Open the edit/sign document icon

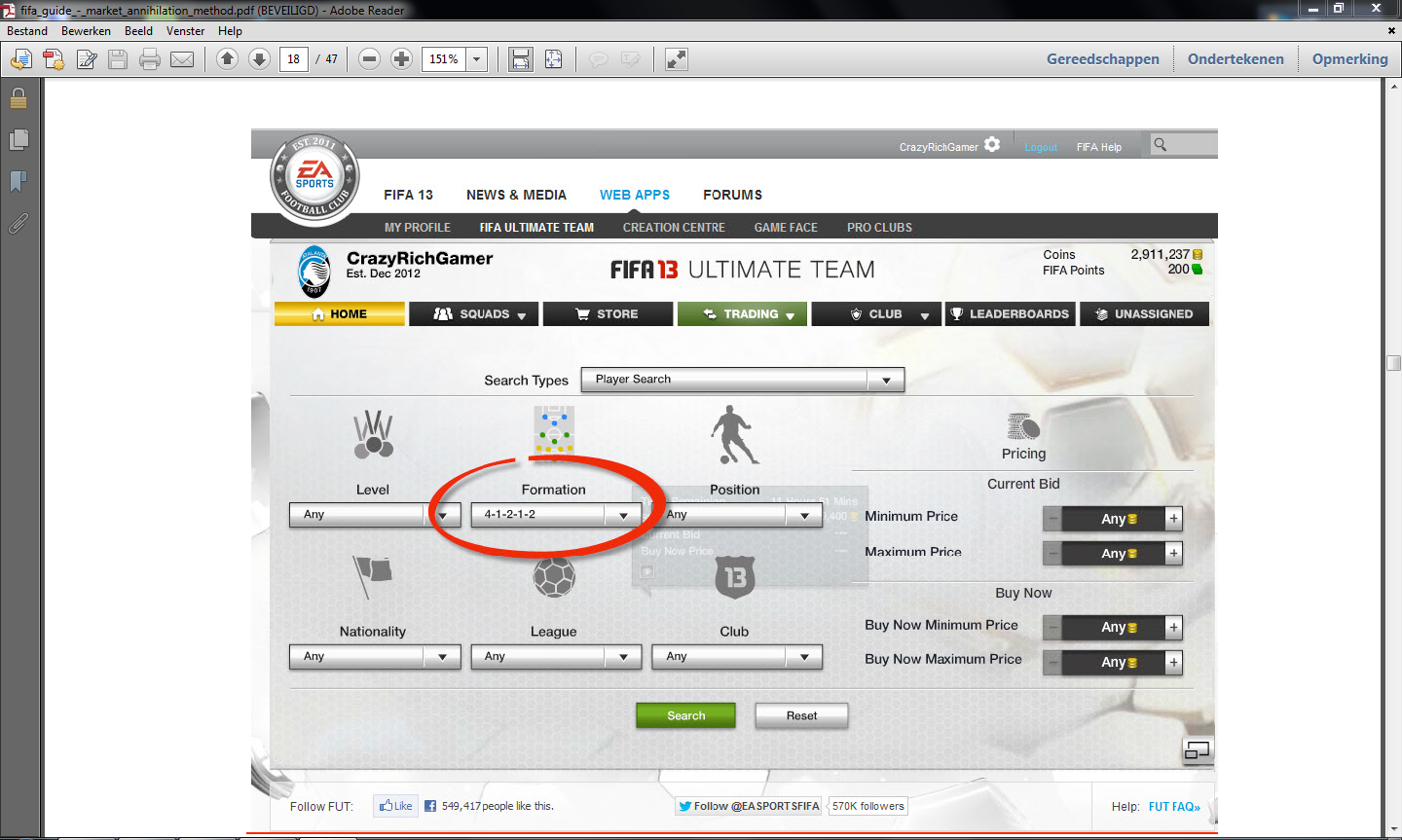pyautogui.click(x=87, y=59)
